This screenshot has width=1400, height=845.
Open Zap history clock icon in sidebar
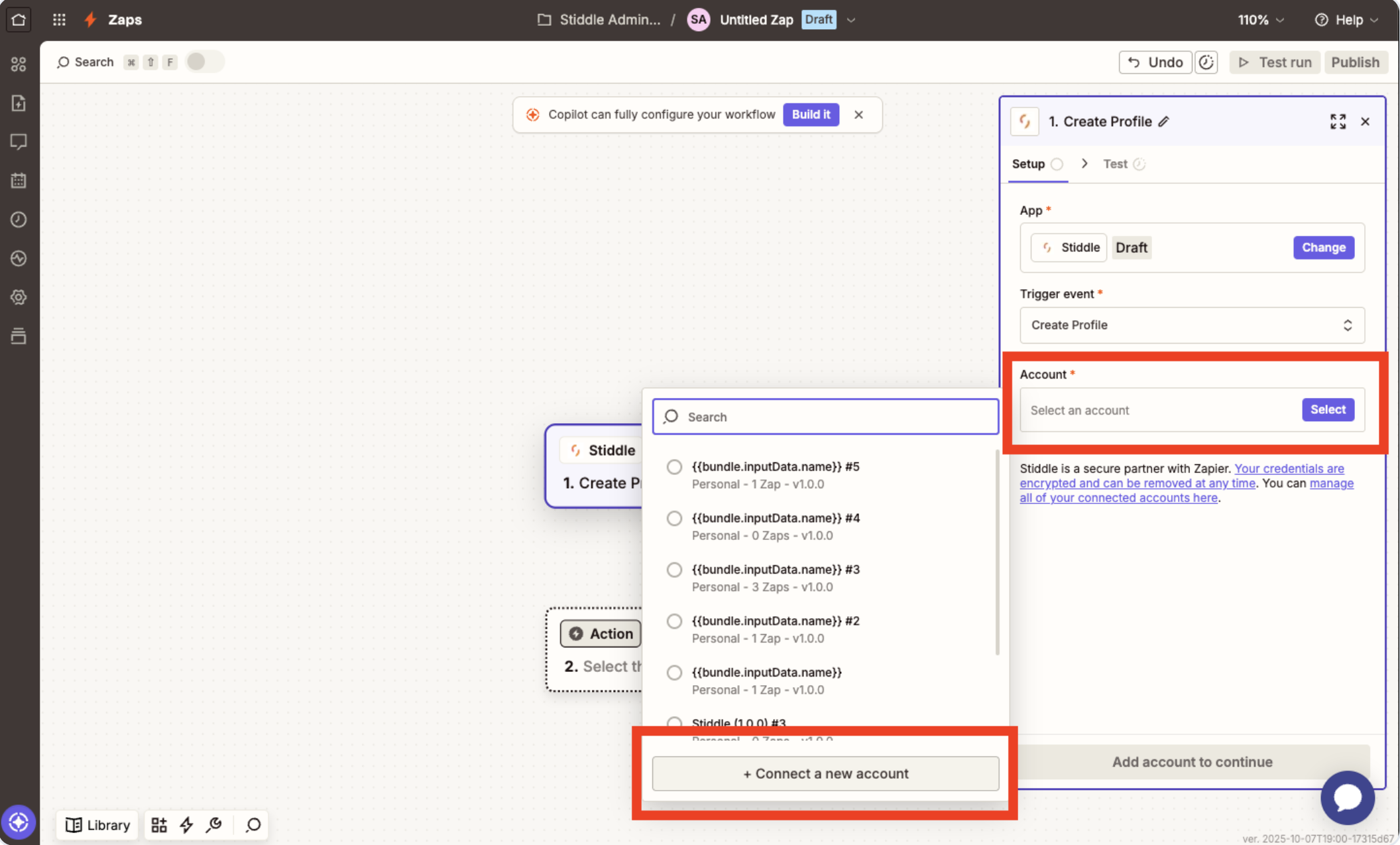point(19,220)
